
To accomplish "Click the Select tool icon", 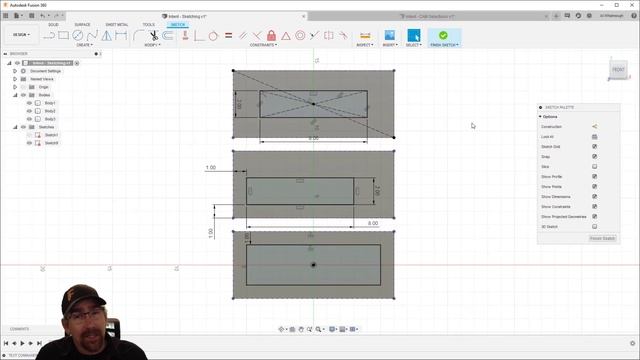I will (x=413, y=35).
